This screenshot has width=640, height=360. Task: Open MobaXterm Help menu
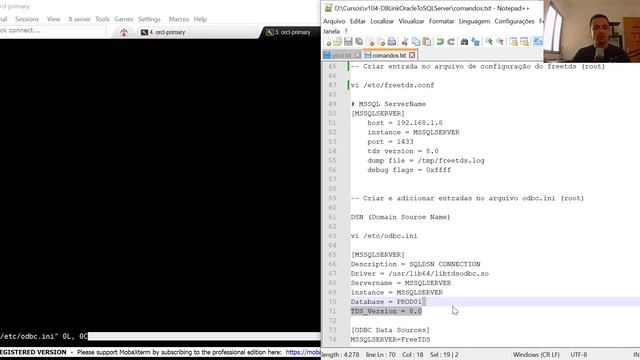click(x=200, y=19)
